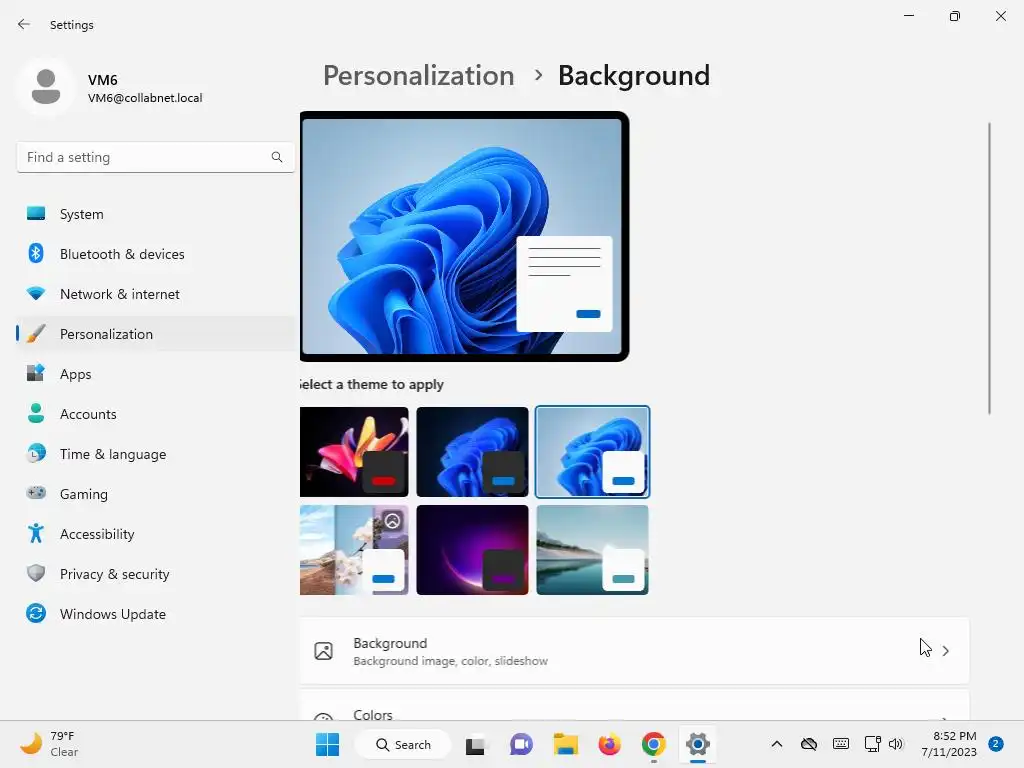Click the Windows Update refresh icon
Image resolution: width=1024 pixels, height=768 pixels.
[x=36, y=613]
